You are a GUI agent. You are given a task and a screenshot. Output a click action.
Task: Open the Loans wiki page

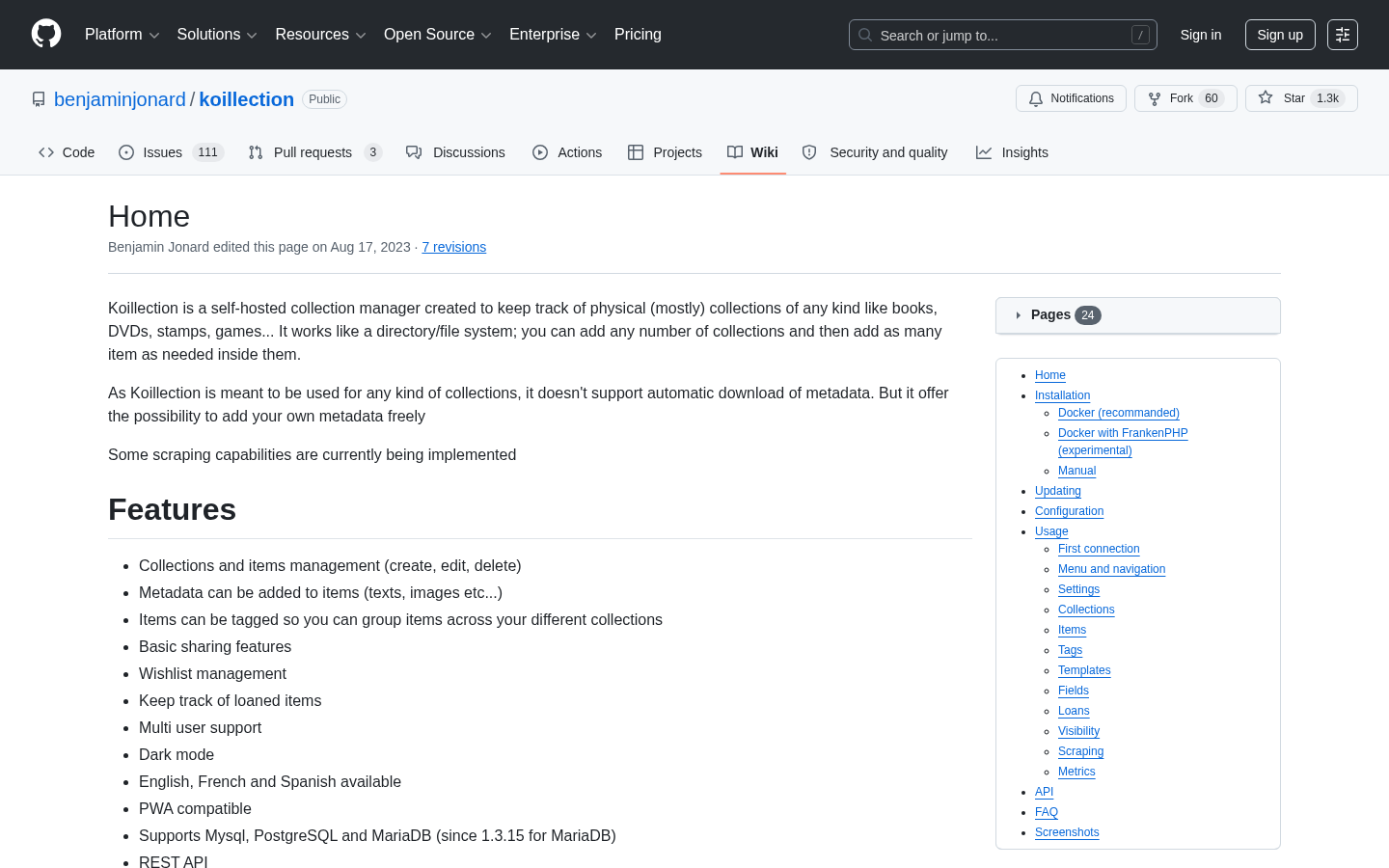pos(1074,711)
